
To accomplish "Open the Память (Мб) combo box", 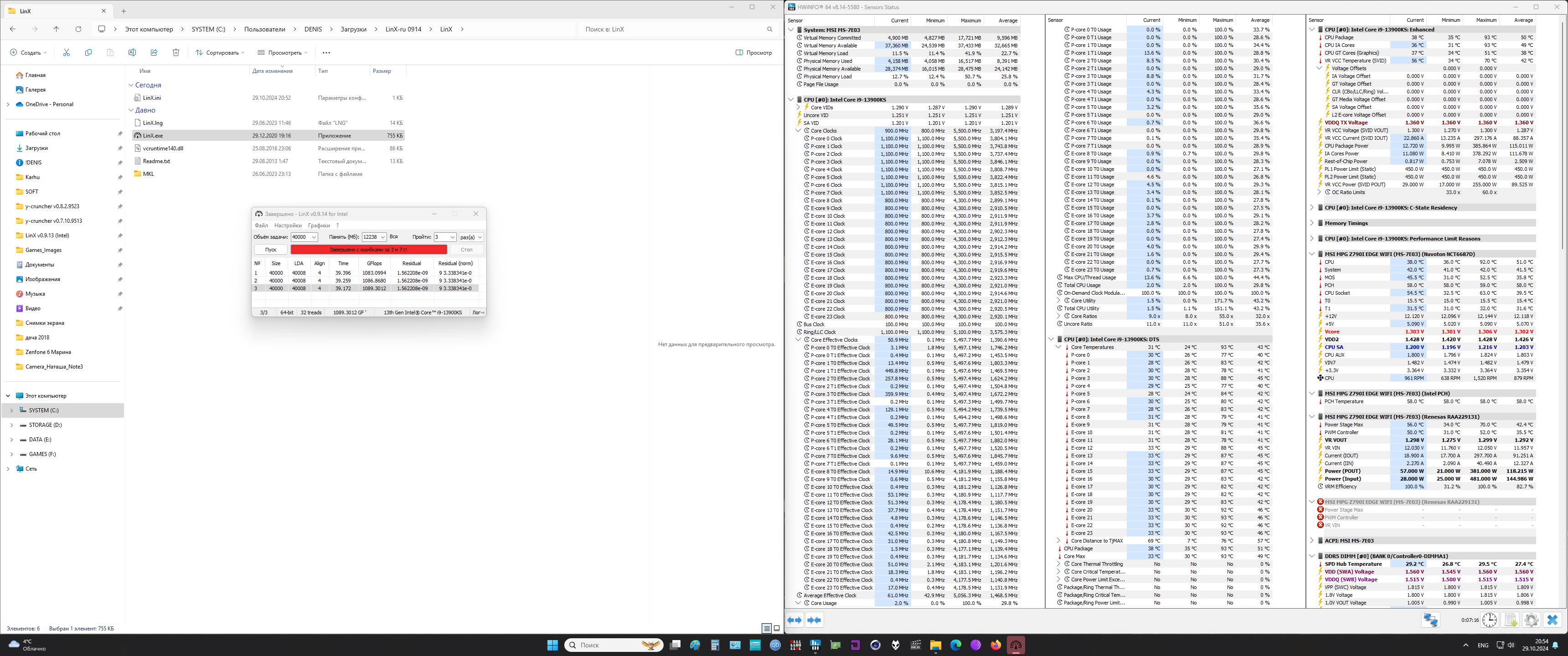I will 383,237.
